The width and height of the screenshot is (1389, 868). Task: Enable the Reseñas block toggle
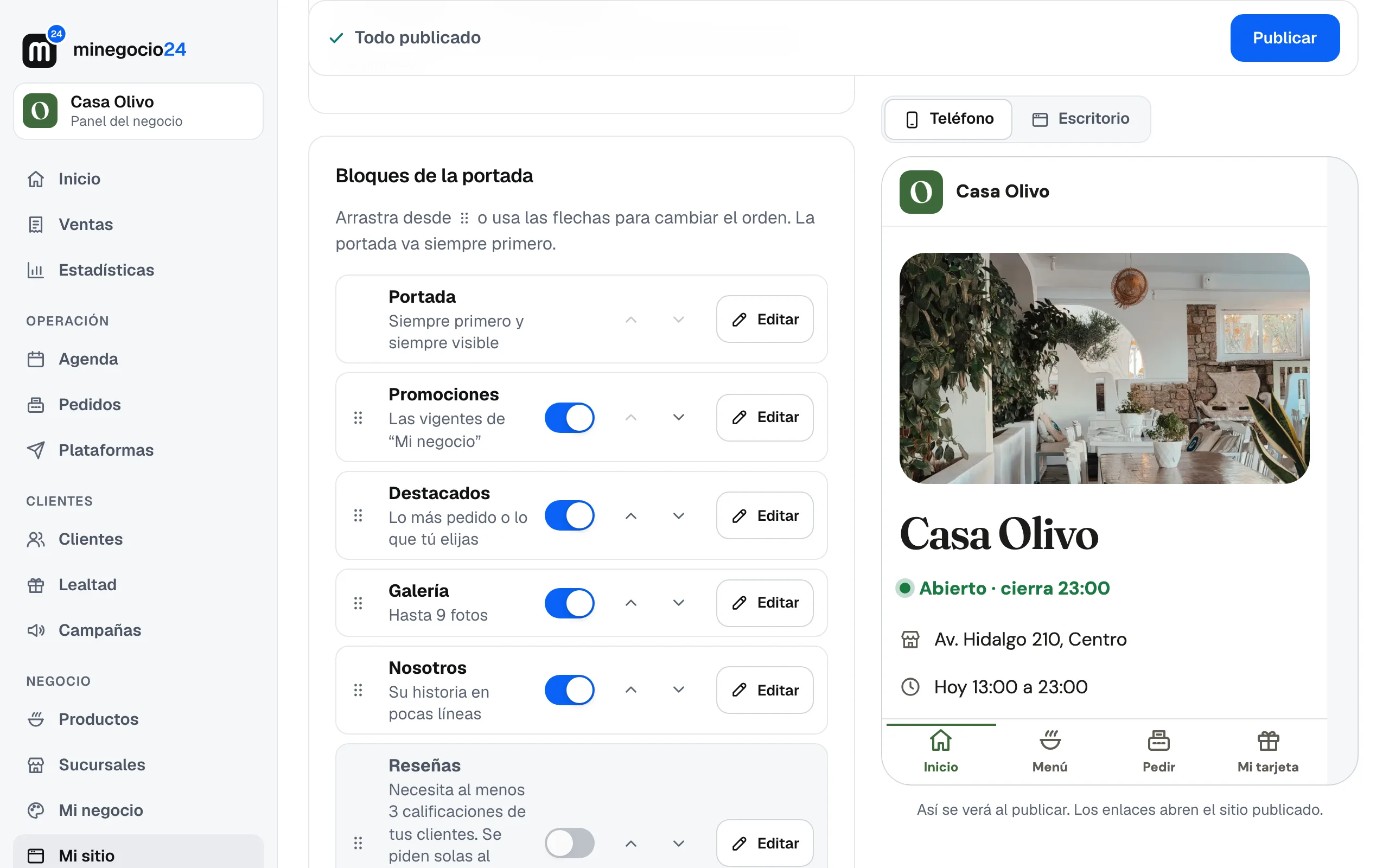click(x=569, y=843)
